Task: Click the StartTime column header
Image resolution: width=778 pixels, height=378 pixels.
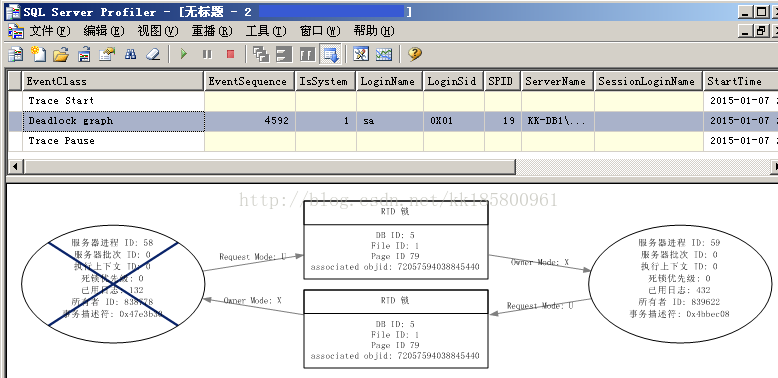Action: [740, 81]
